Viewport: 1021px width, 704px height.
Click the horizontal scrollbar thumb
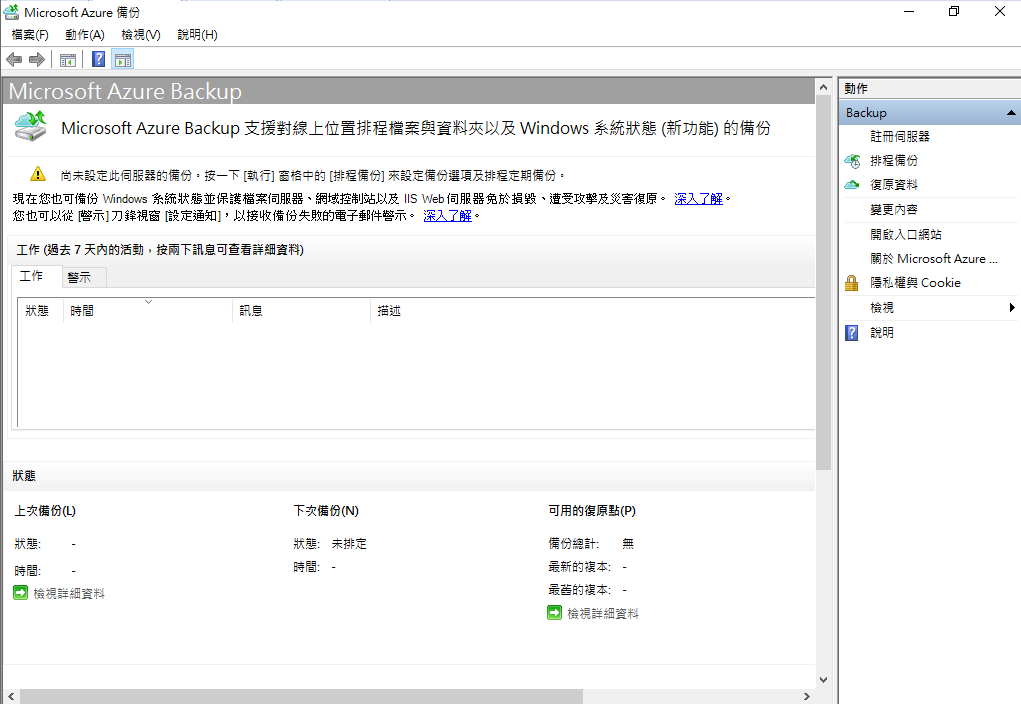click(x=301, y=696)
